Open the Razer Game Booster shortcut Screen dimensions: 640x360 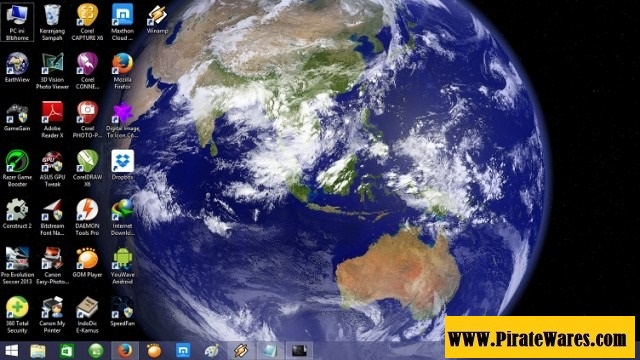pos(17,168)
